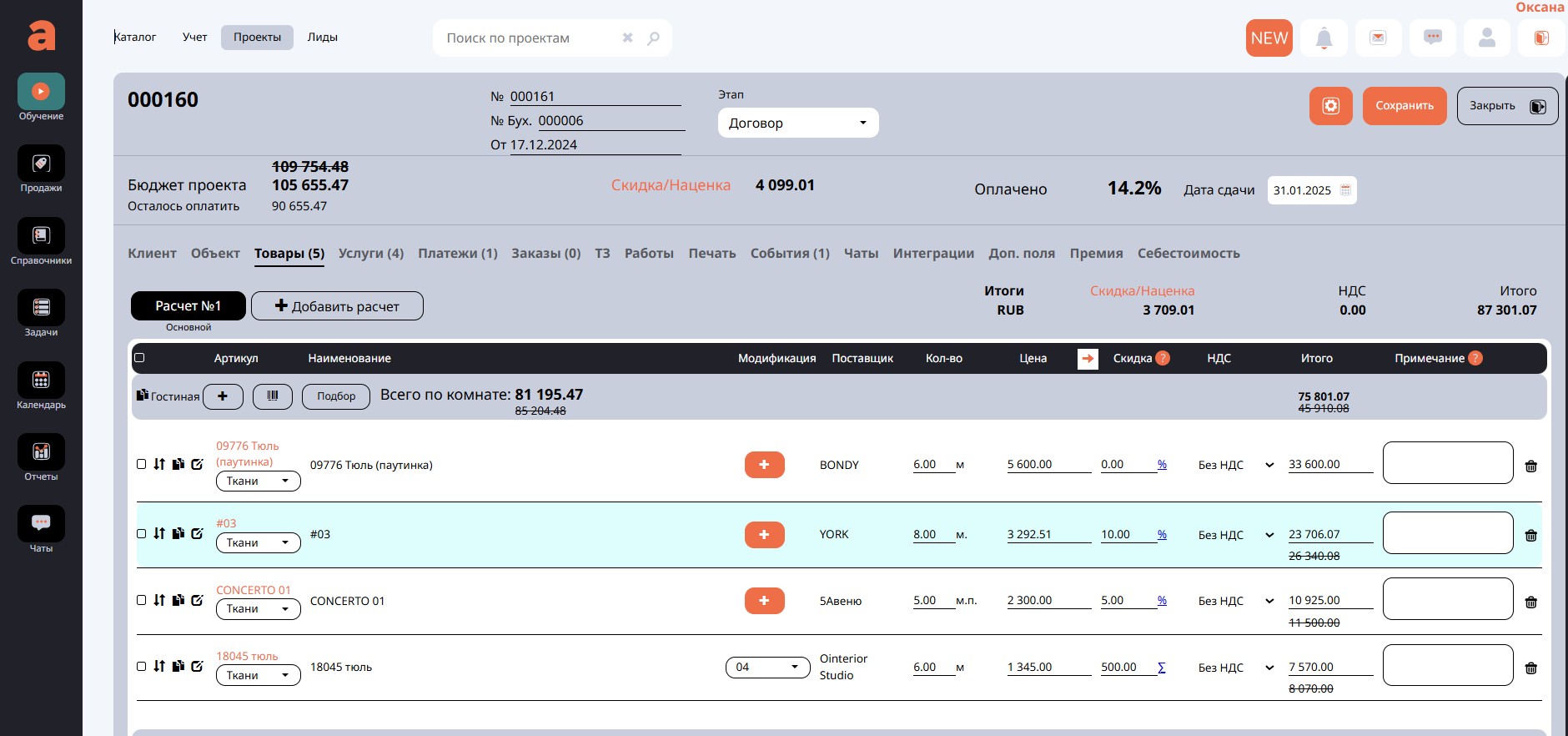
Task: Open the Календарь sidebar icon
Action: 41,381
